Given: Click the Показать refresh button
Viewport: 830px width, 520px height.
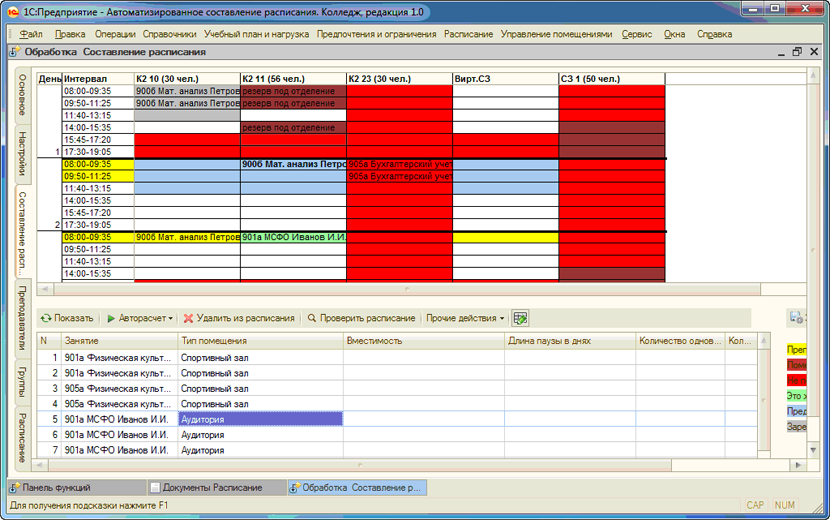Looking at the screenshot, I should click(66, 318).
